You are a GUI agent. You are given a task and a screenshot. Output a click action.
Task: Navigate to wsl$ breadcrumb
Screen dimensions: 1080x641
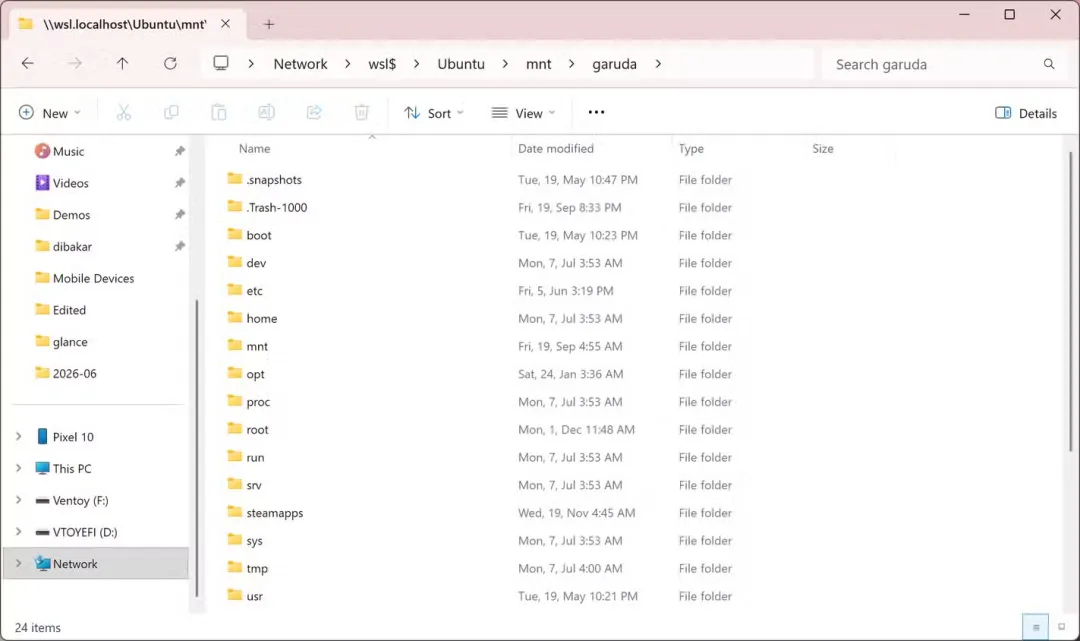[x=382, y=64]
